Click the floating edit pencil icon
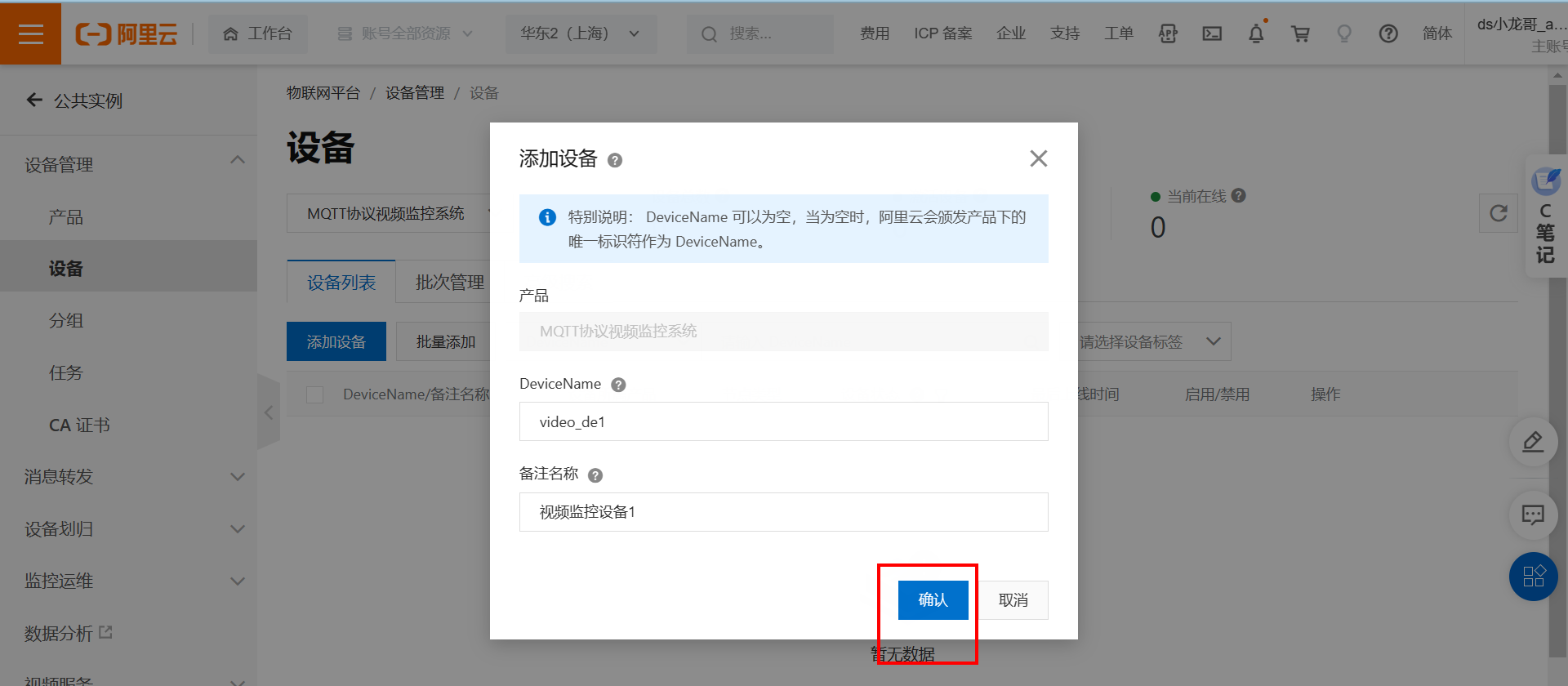Image resolution: width=1568 pixels, height=686 pixels. (1533, 442)
